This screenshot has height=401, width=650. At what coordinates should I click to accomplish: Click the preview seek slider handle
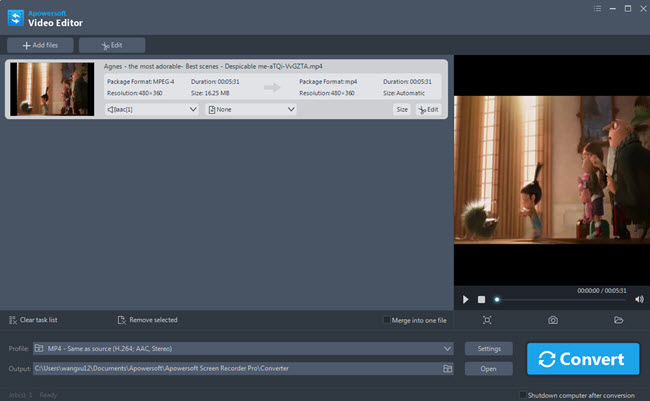497,299
